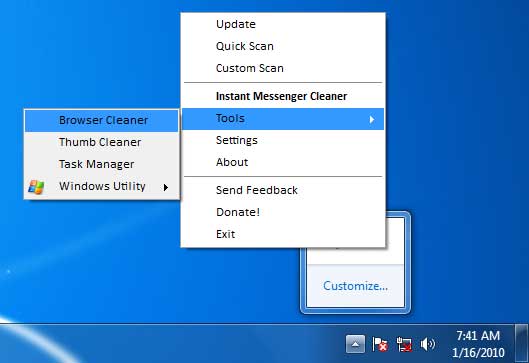This screenshot has width=529, height=363.
Task: Expand the Windows Utility submenu arrow
Action: (x=166, y=187)
